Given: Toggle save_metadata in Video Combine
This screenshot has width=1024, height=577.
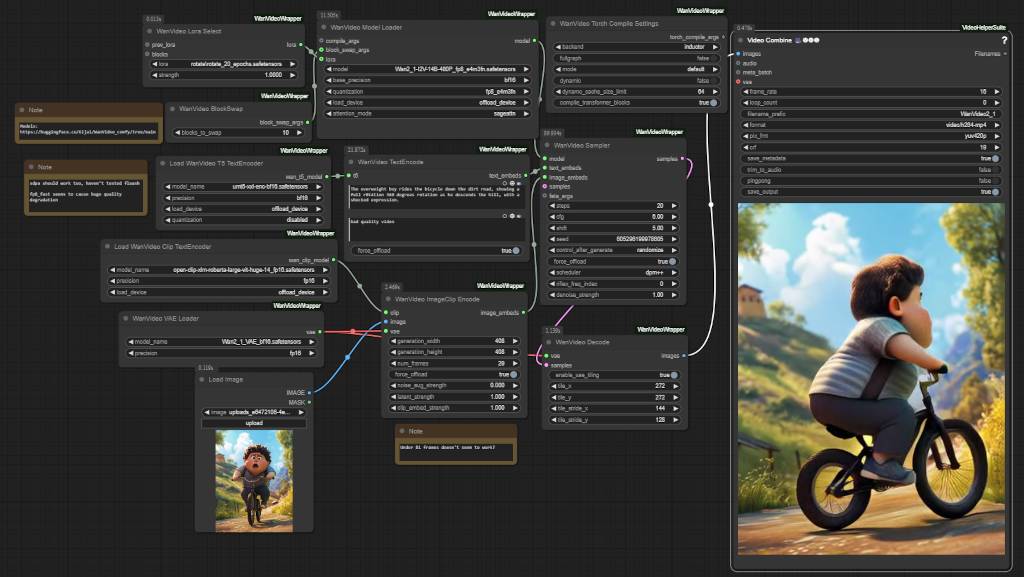Looking at the screenshot, I should pos(871,159).
